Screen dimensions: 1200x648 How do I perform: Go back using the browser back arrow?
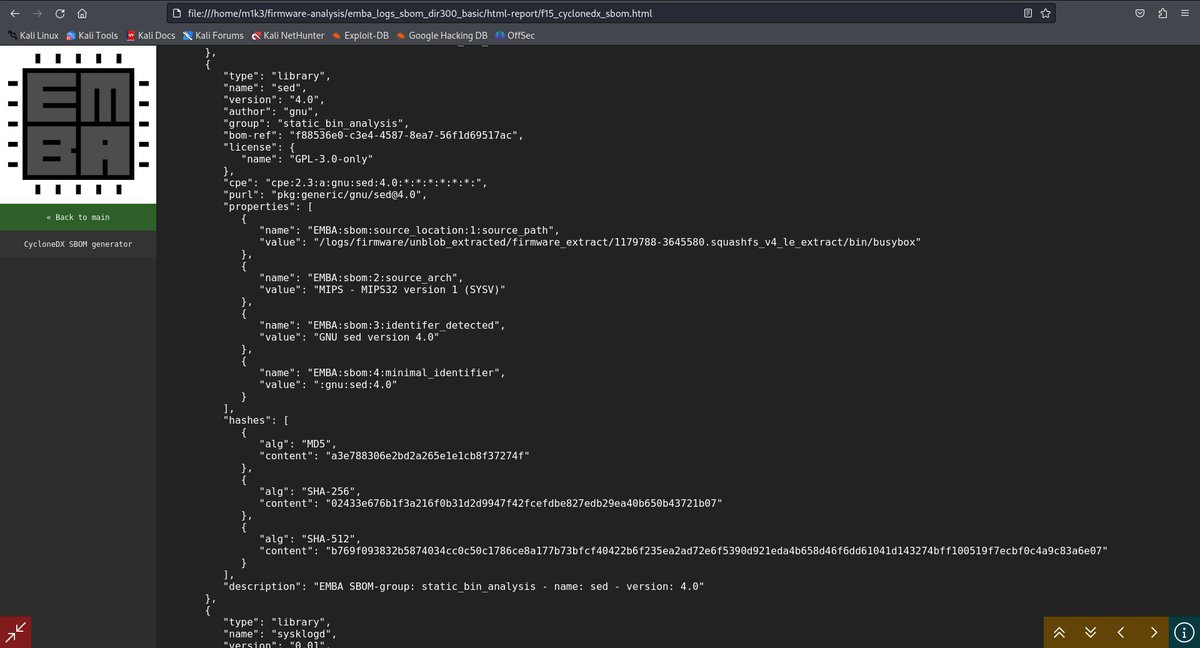(15, 14)
